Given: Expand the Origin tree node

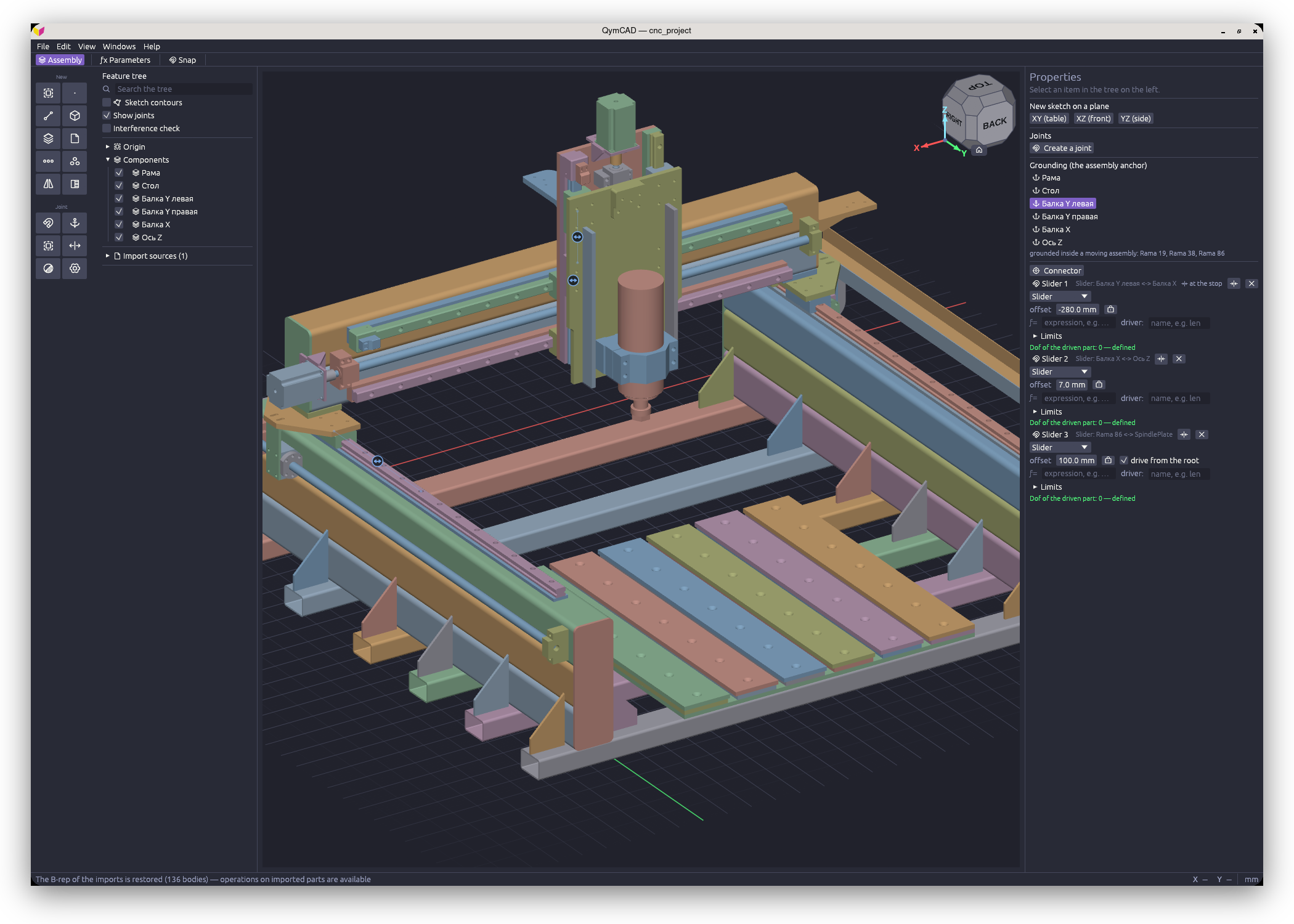Looking at the screenshot, I should [107, 147].
